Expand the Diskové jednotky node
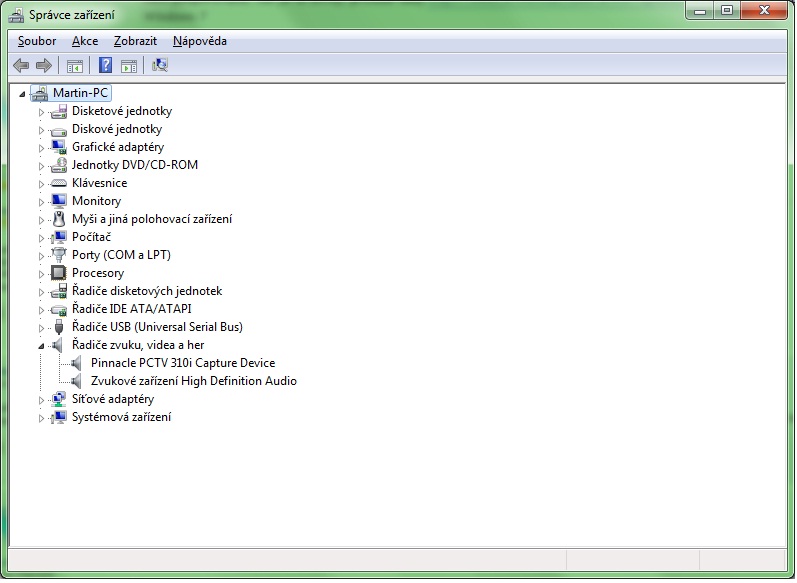The image size is (797, 583). [x=41, y=130]
